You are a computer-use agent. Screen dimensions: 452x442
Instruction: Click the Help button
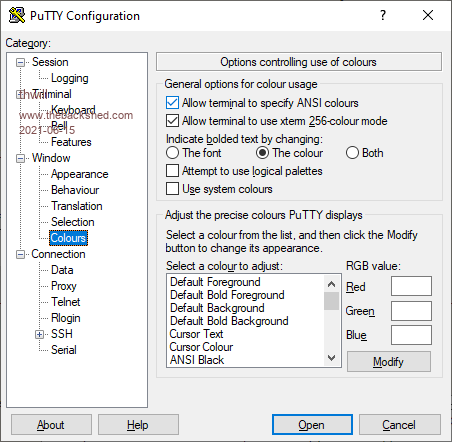[x=138, y=425]
